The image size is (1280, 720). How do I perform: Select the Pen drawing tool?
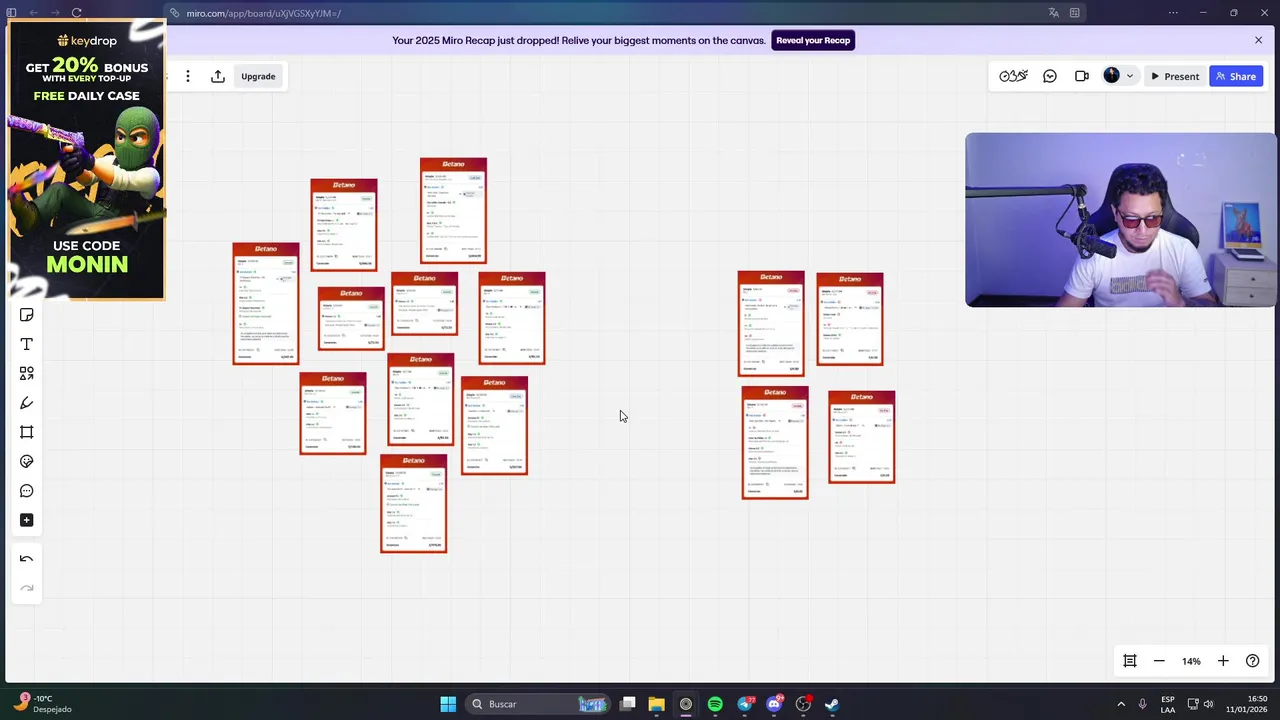pos(27,403)
